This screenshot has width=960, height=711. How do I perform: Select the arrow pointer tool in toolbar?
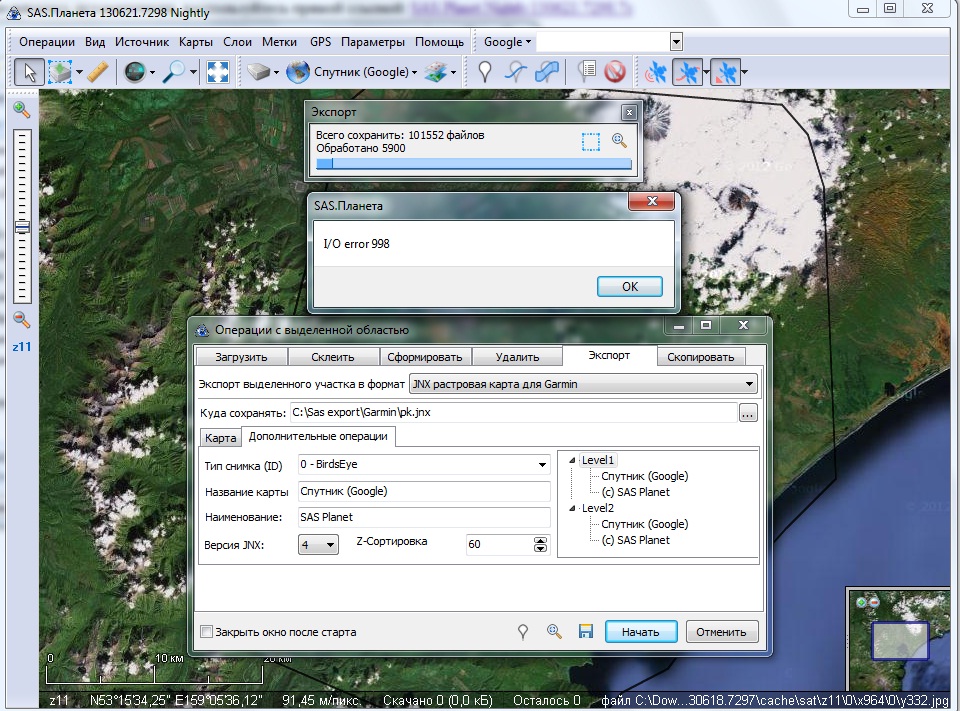pos(30,72)
